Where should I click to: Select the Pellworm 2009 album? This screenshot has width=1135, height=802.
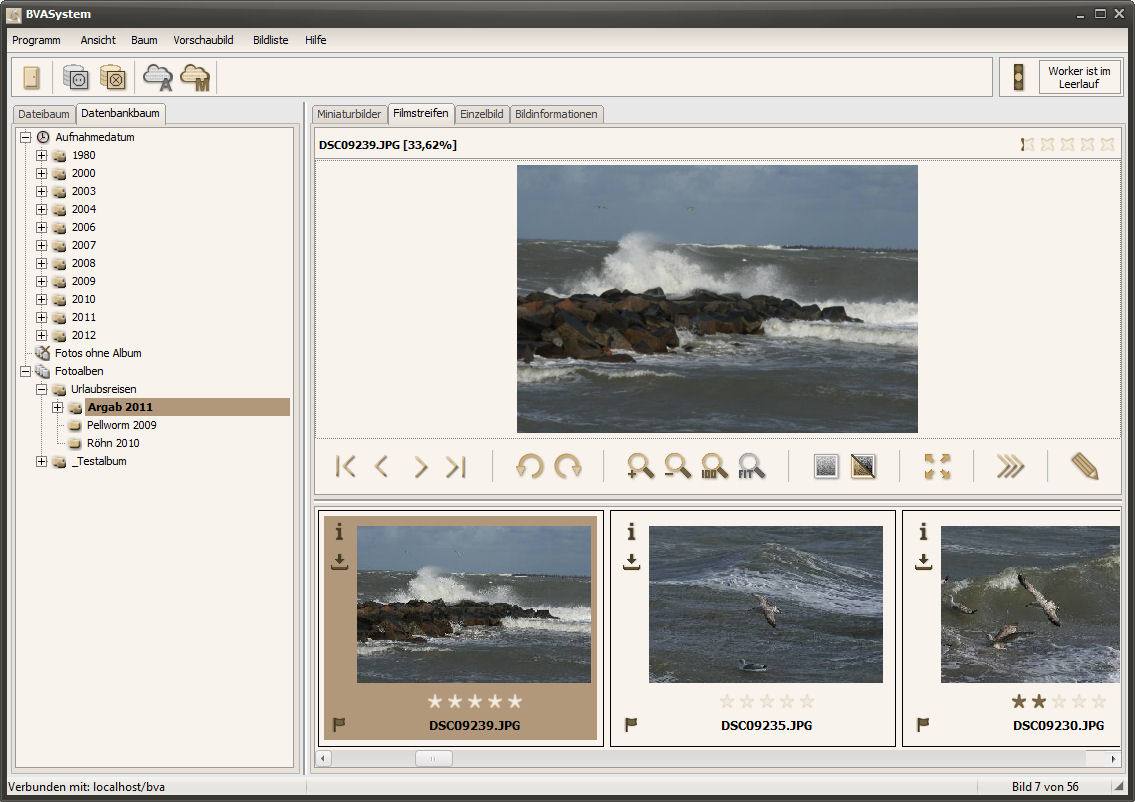point(121,425)
